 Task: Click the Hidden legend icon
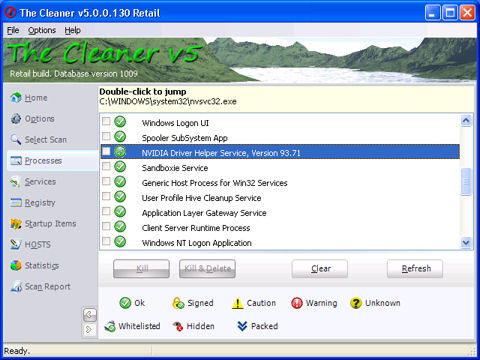coord(178,326)
